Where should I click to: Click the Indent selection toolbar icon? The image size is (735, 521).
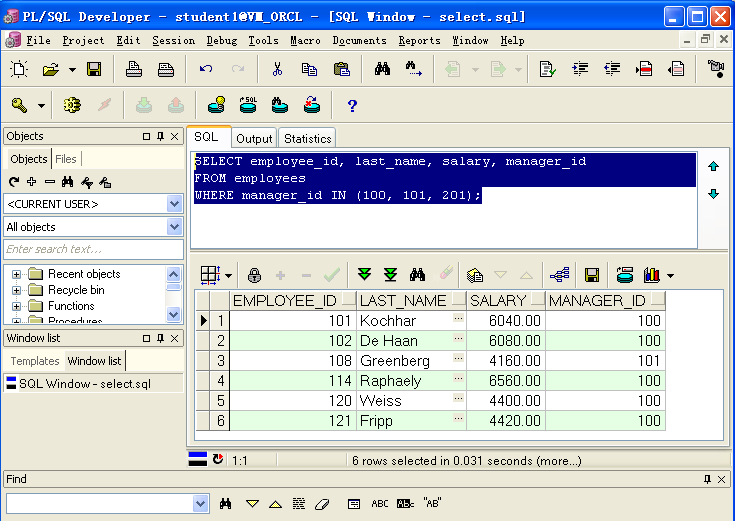pos(580,69)
